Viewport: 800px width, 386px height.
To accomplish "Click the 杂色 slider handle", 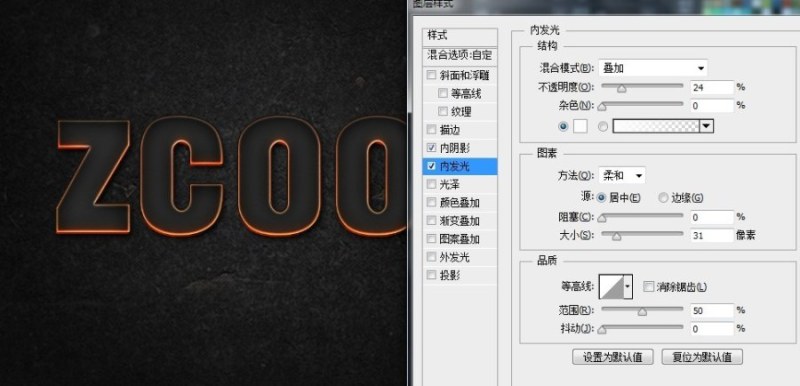I will click(602, 107).
